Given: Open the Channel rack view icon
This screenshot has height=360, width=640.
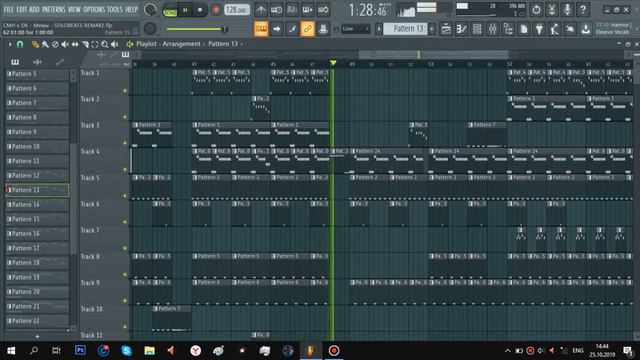Looking at the screenshot, I should pos(477,29).
